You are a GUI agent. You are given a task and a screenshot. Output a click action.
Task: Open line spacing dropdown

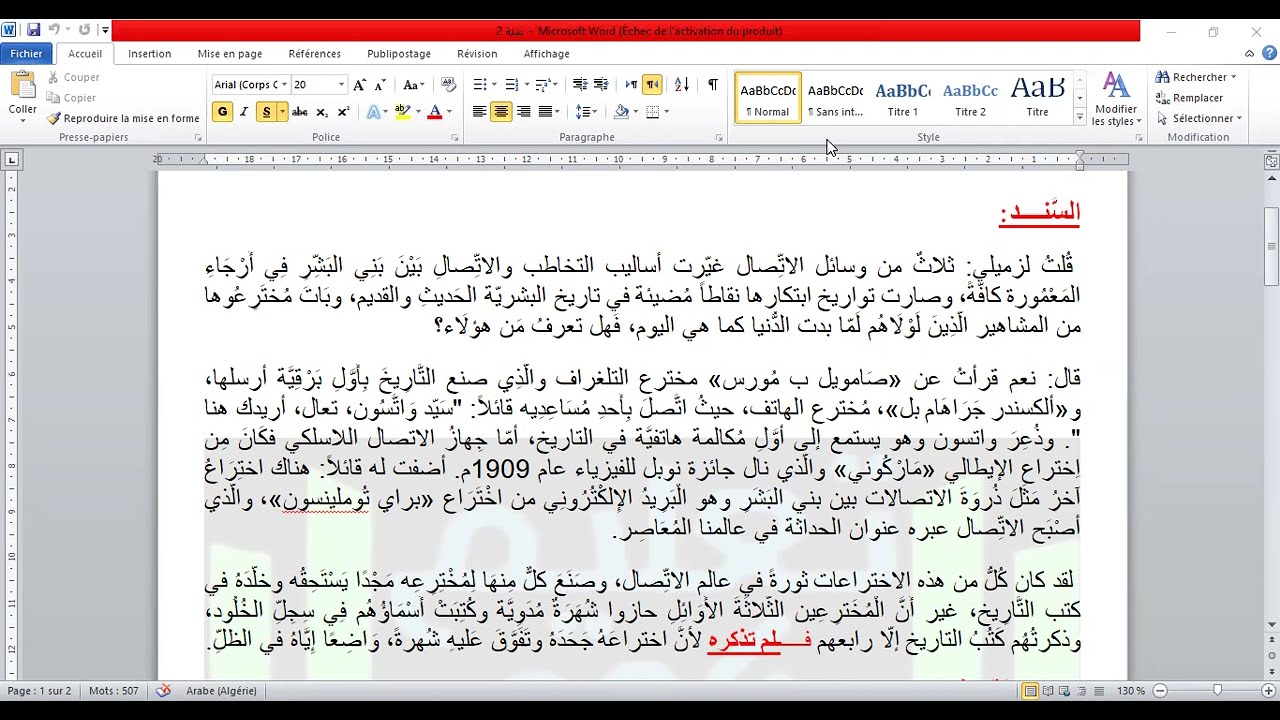[x=587, y=112]
